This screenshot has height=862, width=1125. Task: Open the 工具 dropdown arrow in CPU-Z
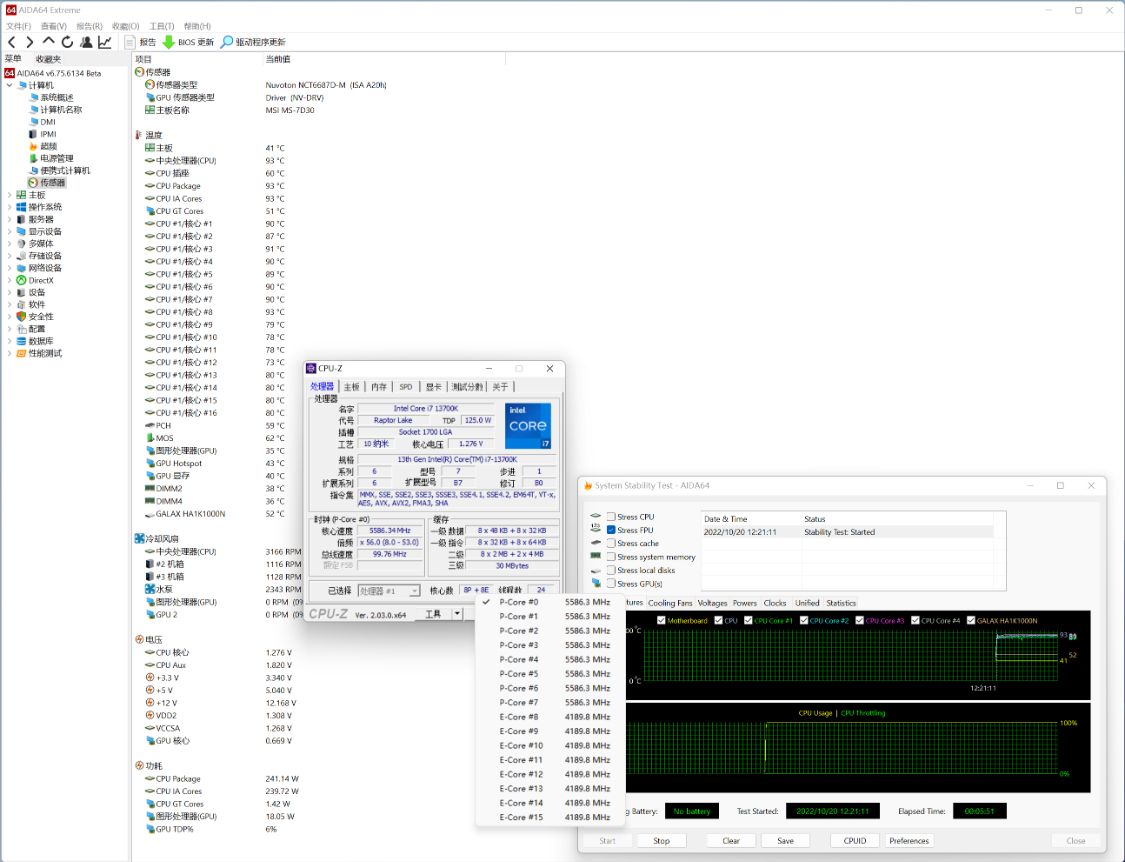457,614
